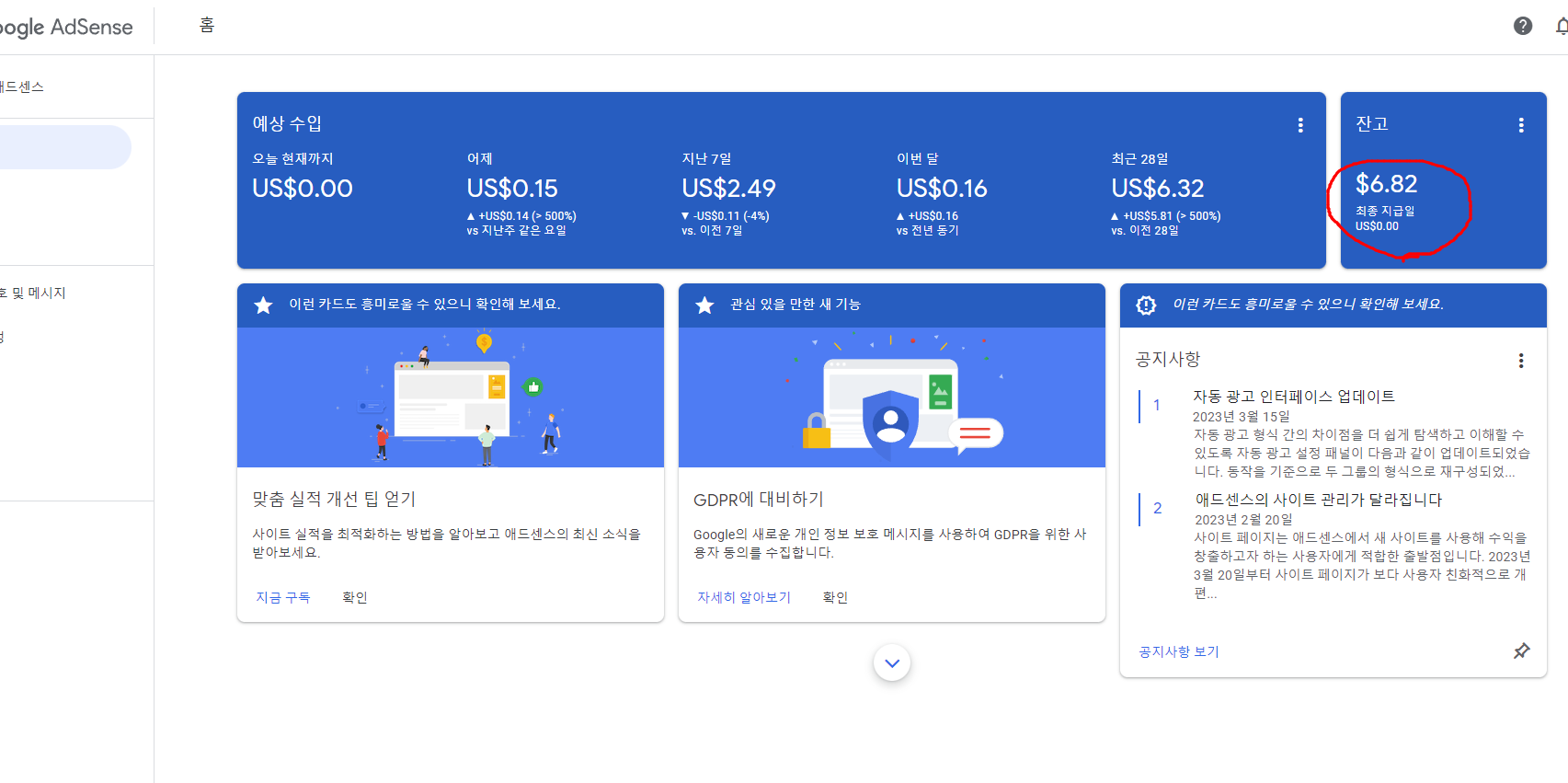
Task: Click the star icon on the 관심 있을 만한 새 기능 header
Action: coord(704,305)
